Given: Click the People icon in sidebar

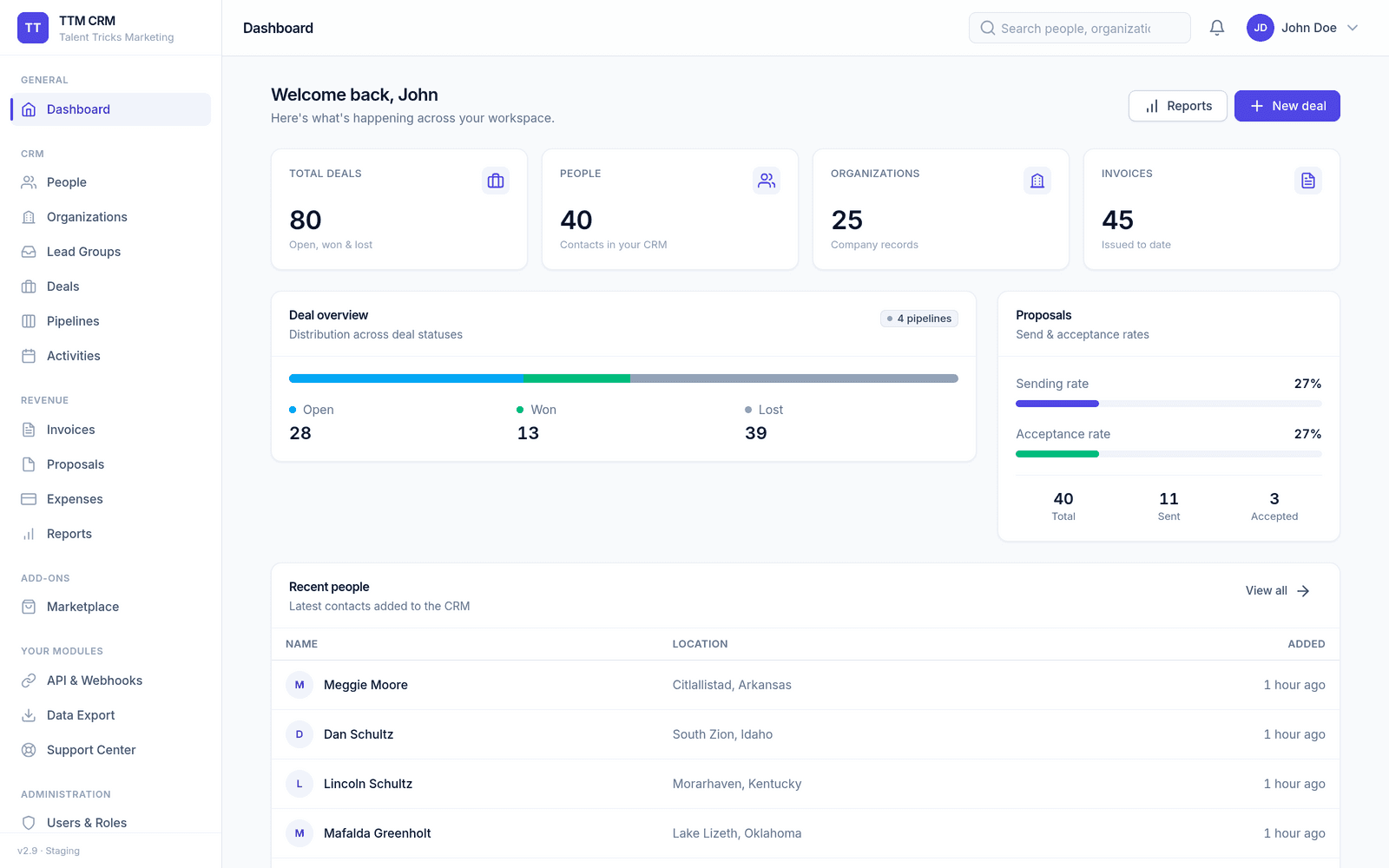Looking at the screenshot, I should click(29, 182).
